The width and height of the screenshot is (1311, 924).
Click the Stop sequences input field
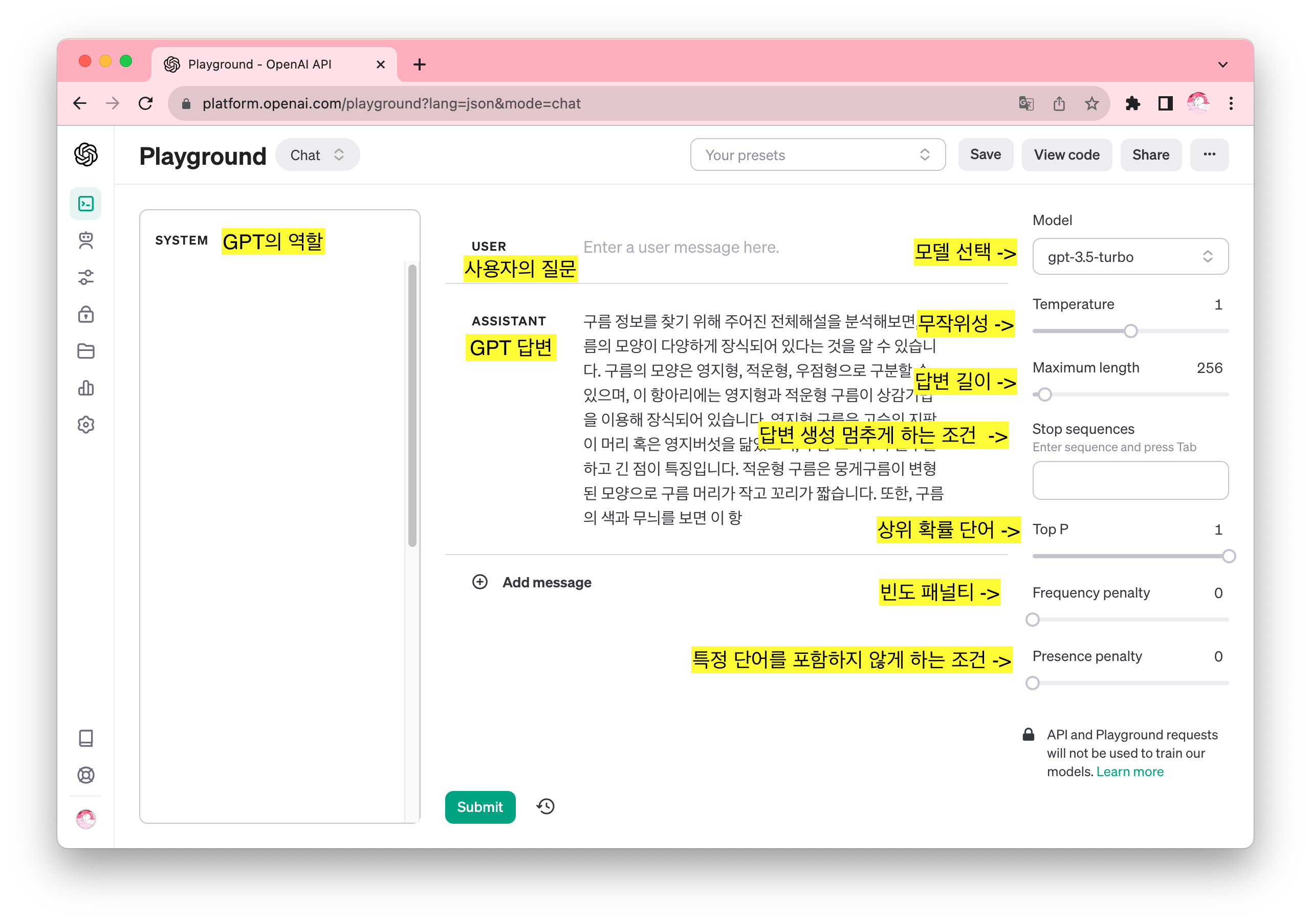1129,480
